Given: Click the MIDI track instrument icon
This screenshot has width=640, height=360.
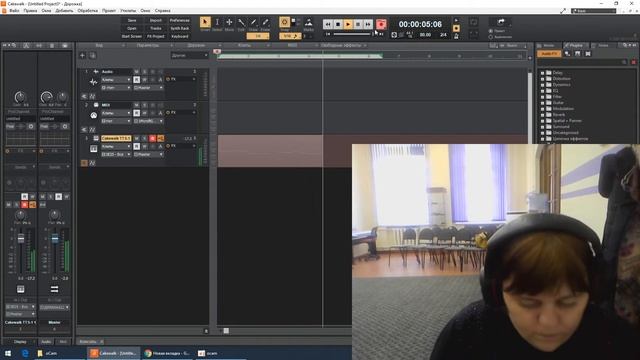Looking at the screenshot, I should coord(93,116).
